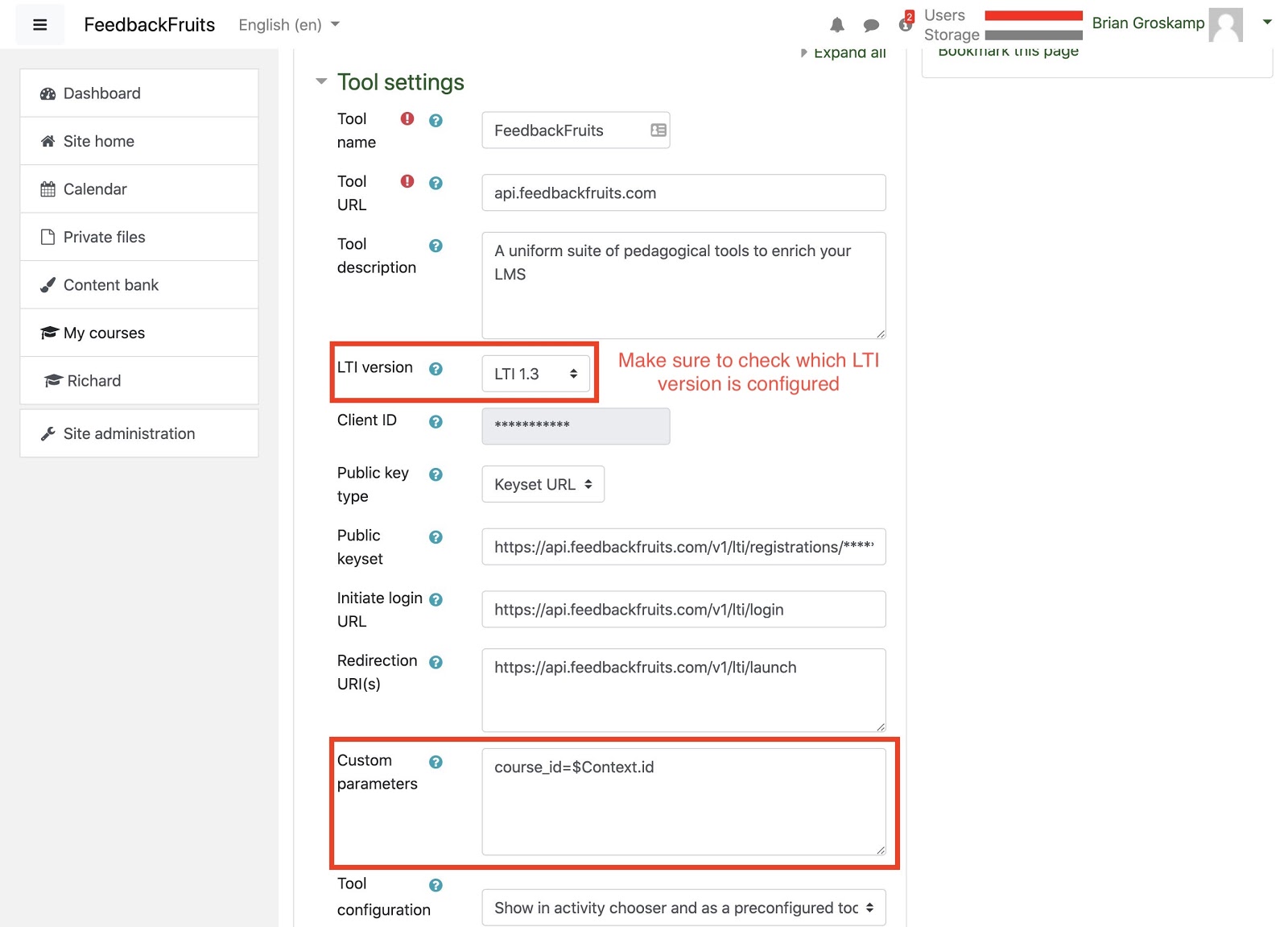Click the Initiate login URL field
Screen dimensions: 1288x927
(x=683, y=610)
